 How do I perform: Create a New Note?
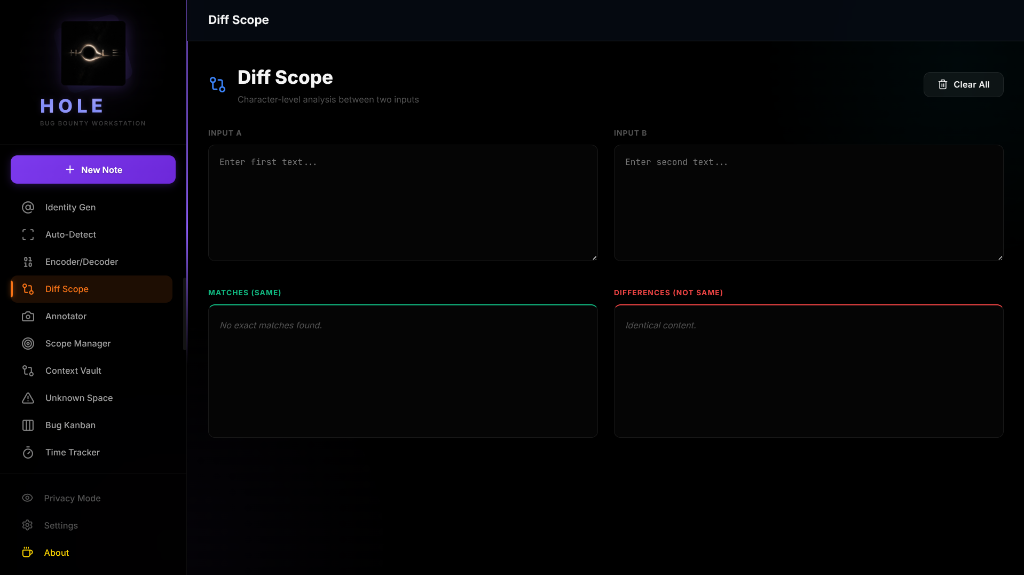click(93, 170)
